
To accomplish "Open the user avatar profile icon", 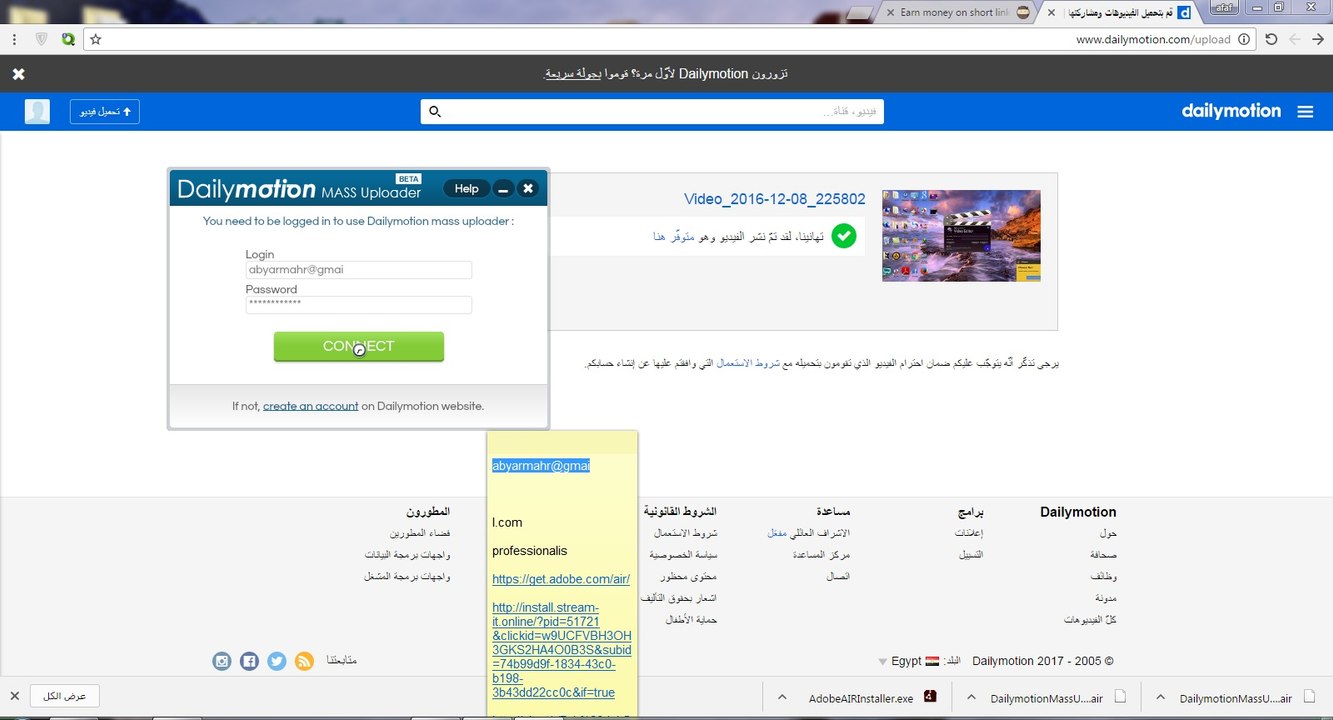I will point(37,112).
